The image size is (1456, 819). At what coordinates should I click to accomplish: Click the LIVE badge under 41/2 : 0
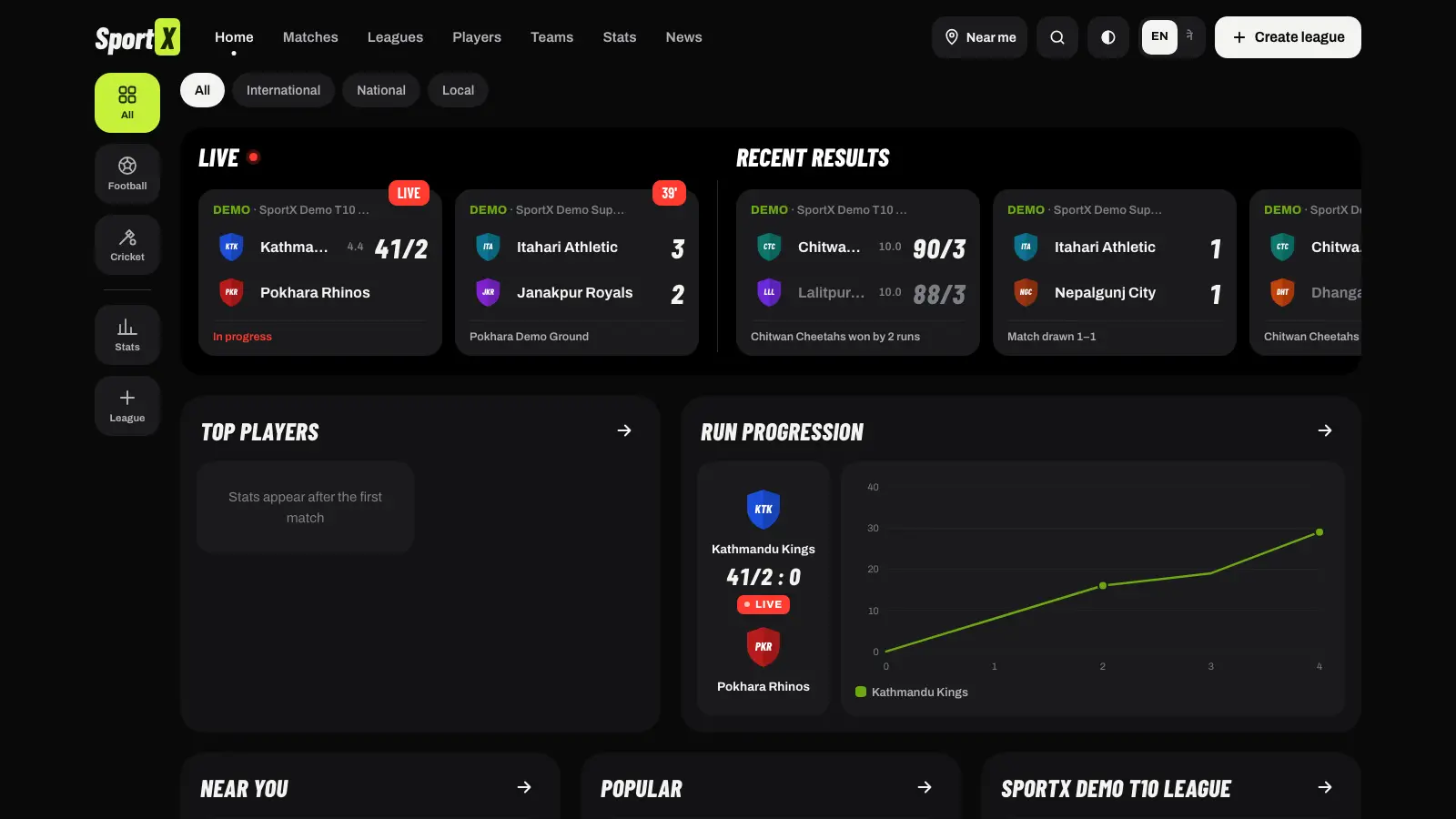point(763,604)
